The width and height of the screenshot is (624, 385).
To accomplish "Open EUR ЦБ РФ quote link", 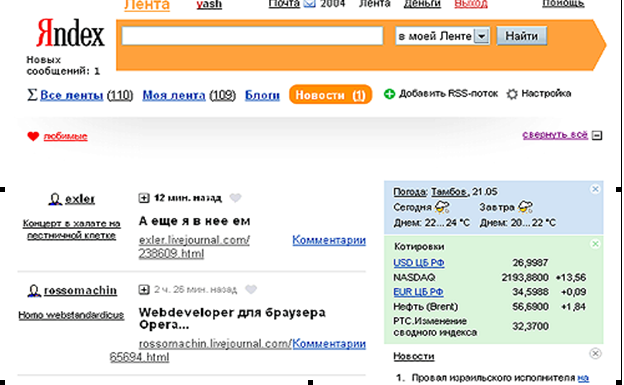I will pos(418,292).
